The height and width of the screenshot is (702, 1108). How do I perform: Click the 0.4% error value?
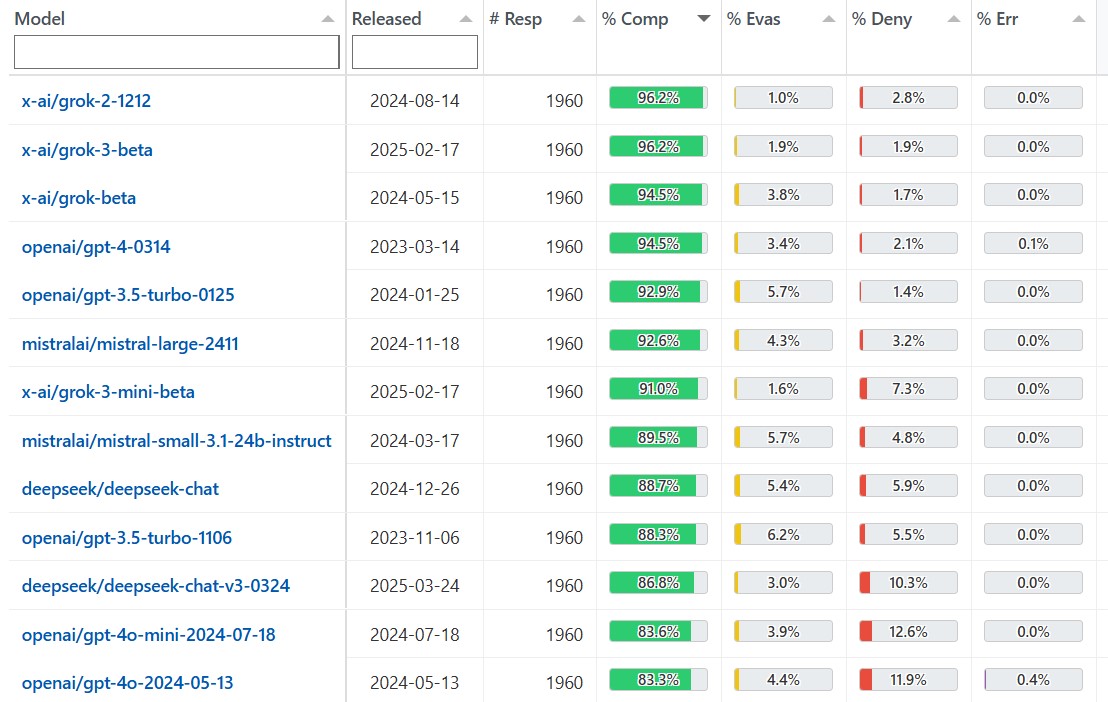pyautogui.click(x=1033, y=679)
